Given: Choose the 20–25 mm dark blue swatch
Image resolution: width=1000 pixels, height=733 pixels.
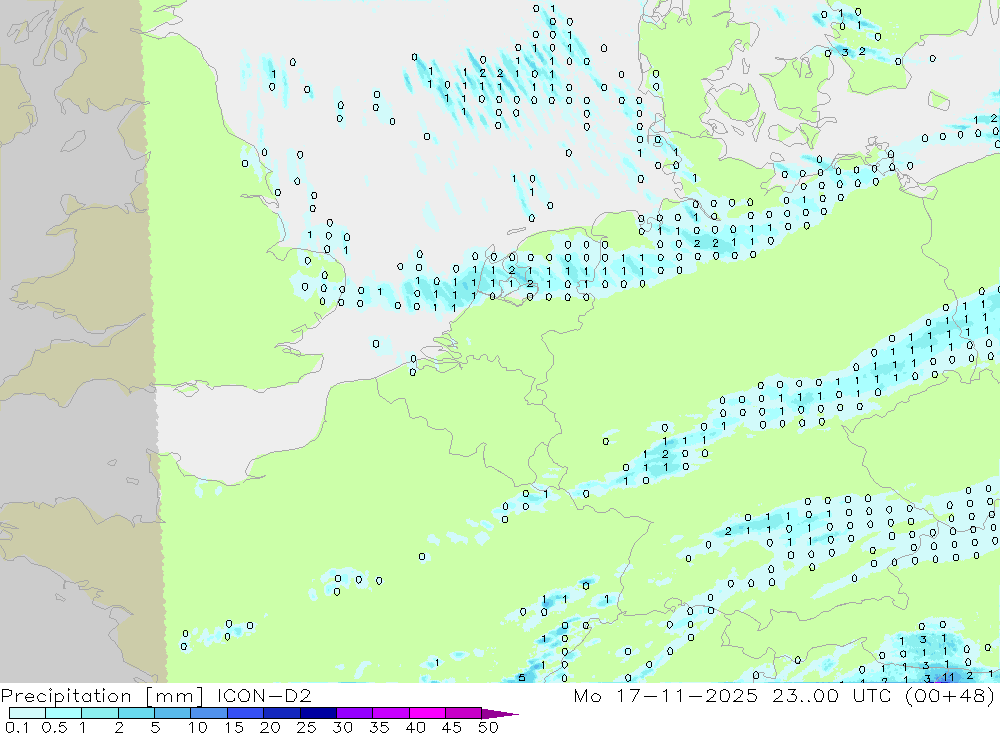Looking at the screenshot, I should (x=281, y=713).
